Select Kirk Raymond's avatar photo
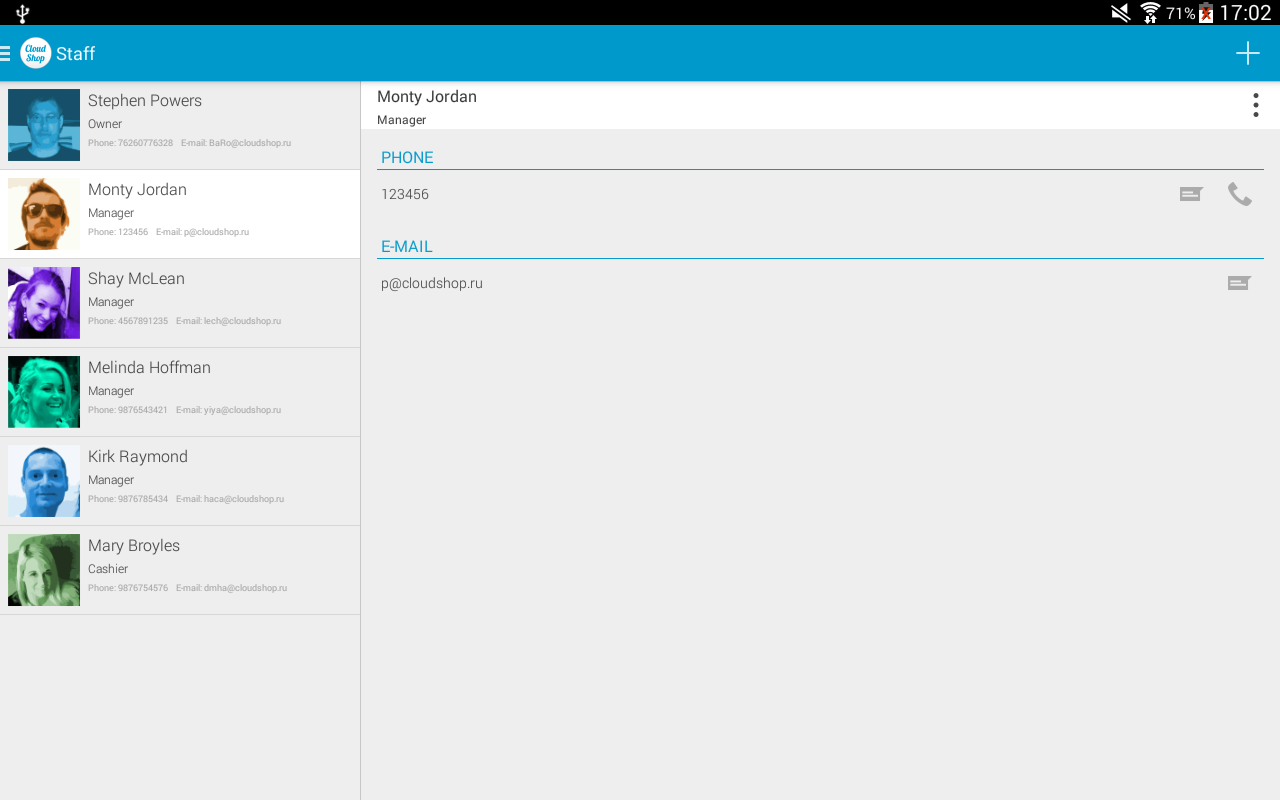This screenshot has width=1280, height=800. (x=44, y=481)
